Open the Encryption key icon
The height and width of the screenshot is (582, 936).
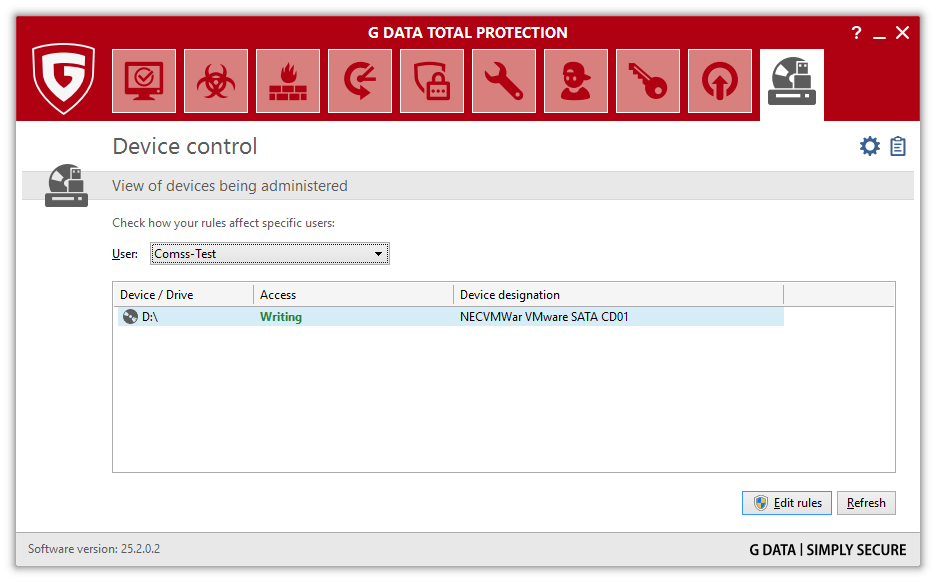(648, 81)
